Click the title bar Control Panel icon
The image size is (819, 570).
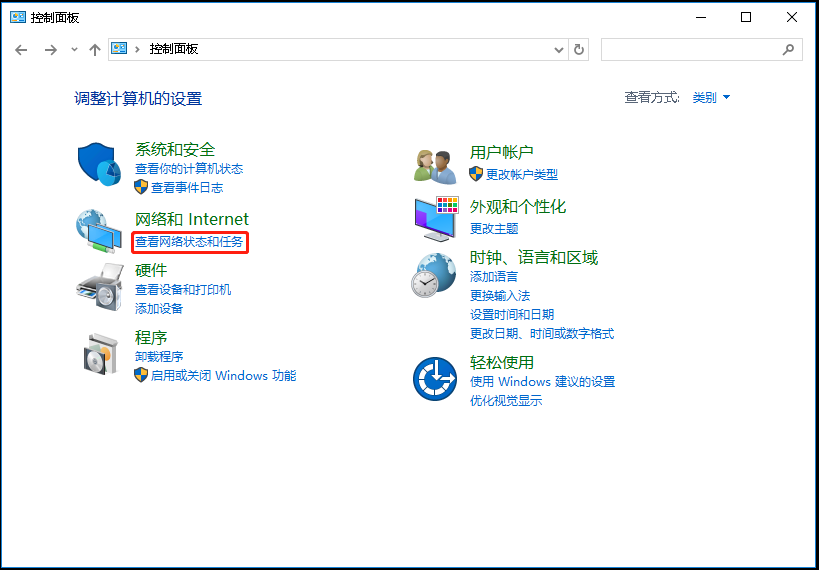(18, 17)
